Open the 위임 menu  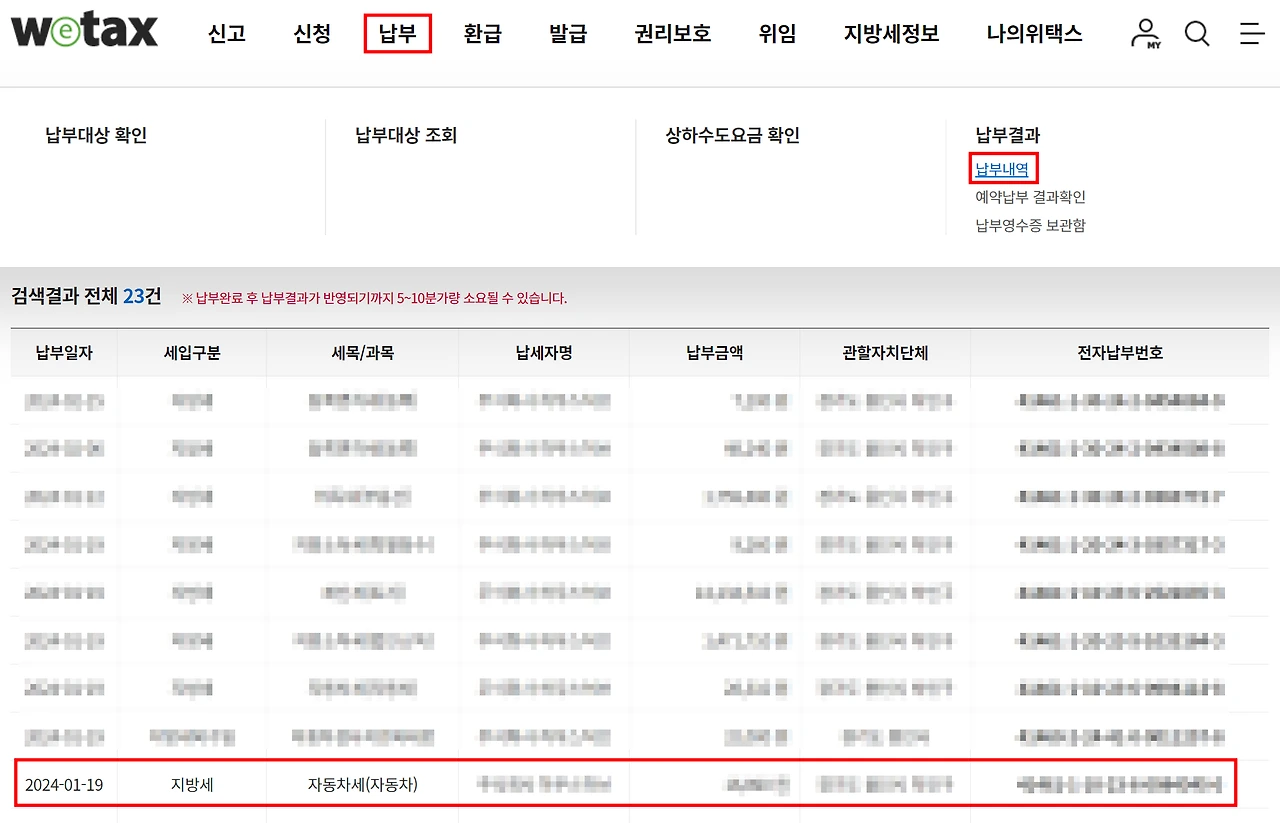[x=778, y=33]
